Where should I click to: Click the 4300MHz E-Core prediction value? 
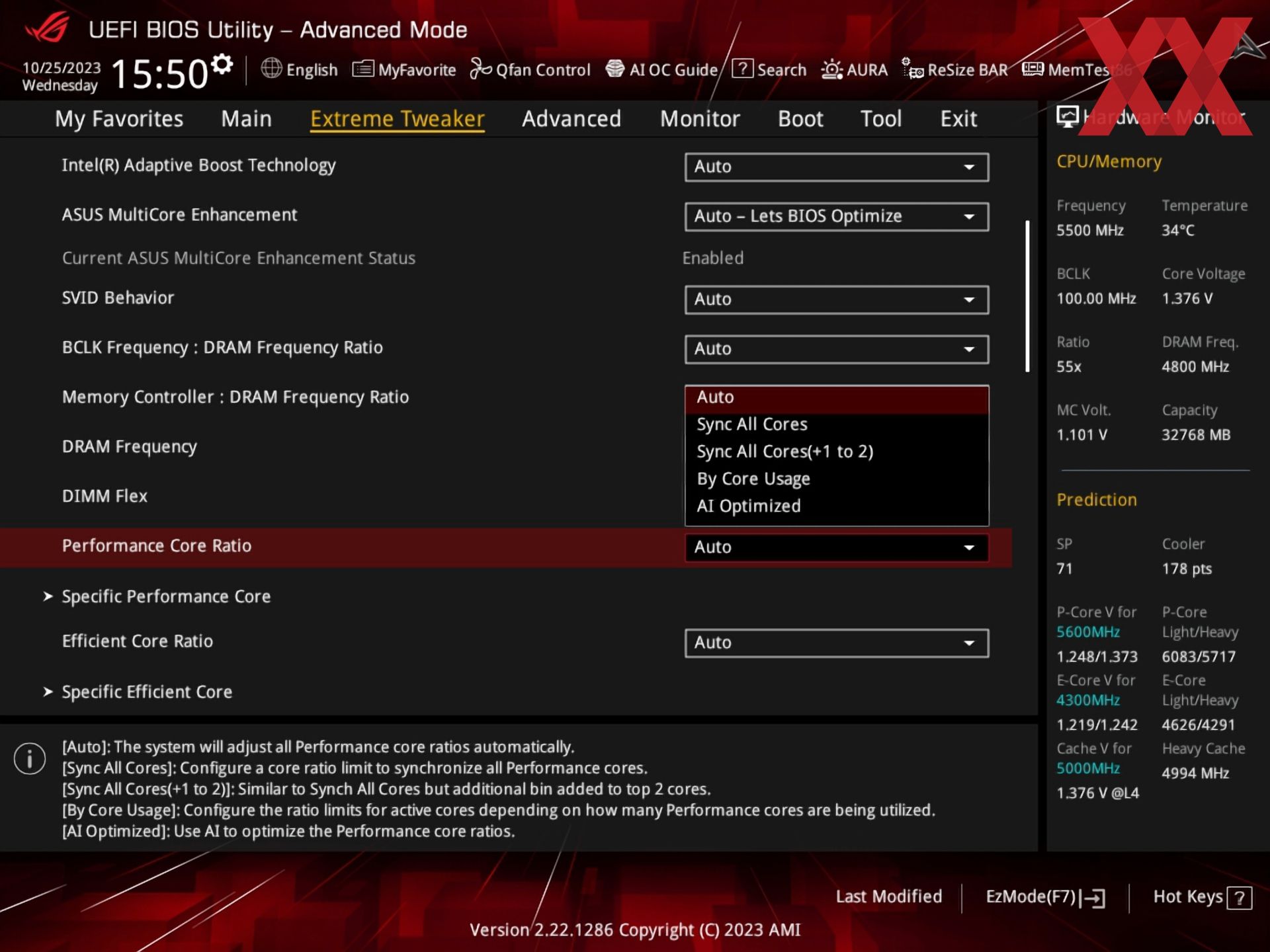pyautogui.click(x=1088, y=700)
